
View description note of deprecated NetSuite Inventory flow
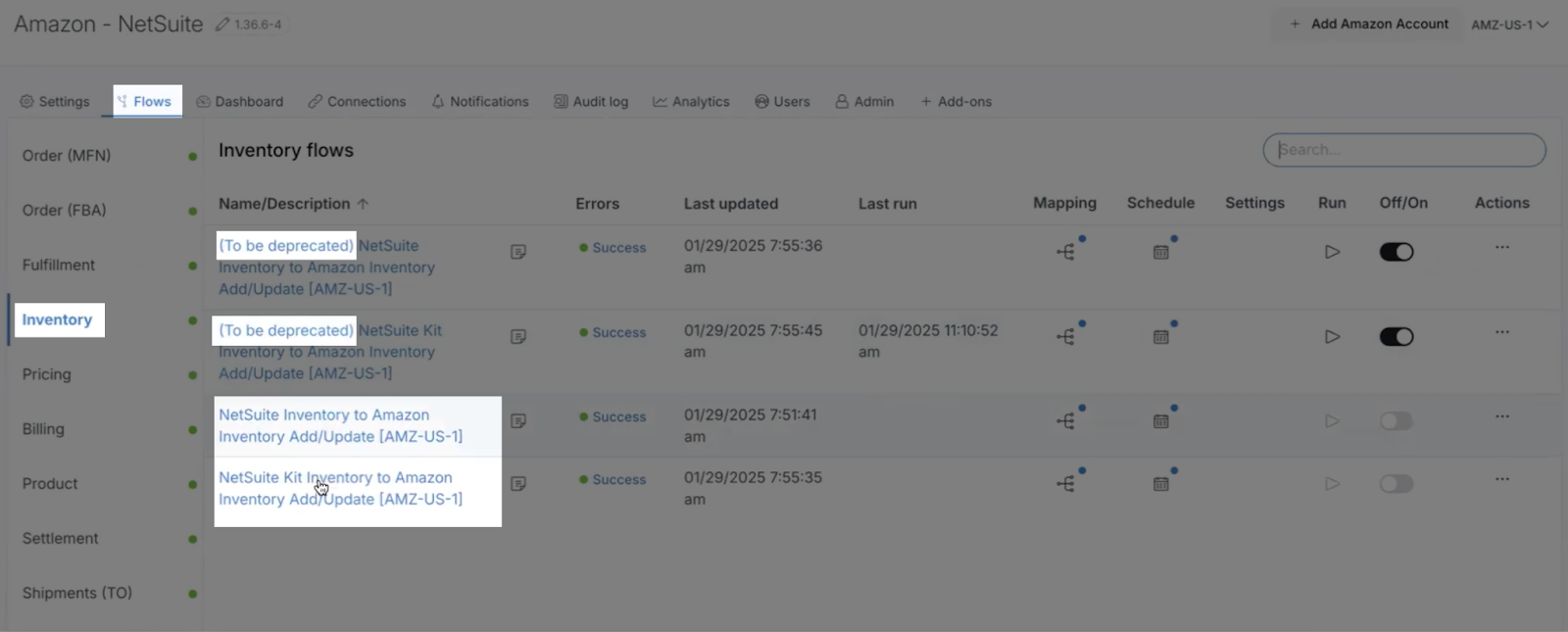[x=518, y=252]
